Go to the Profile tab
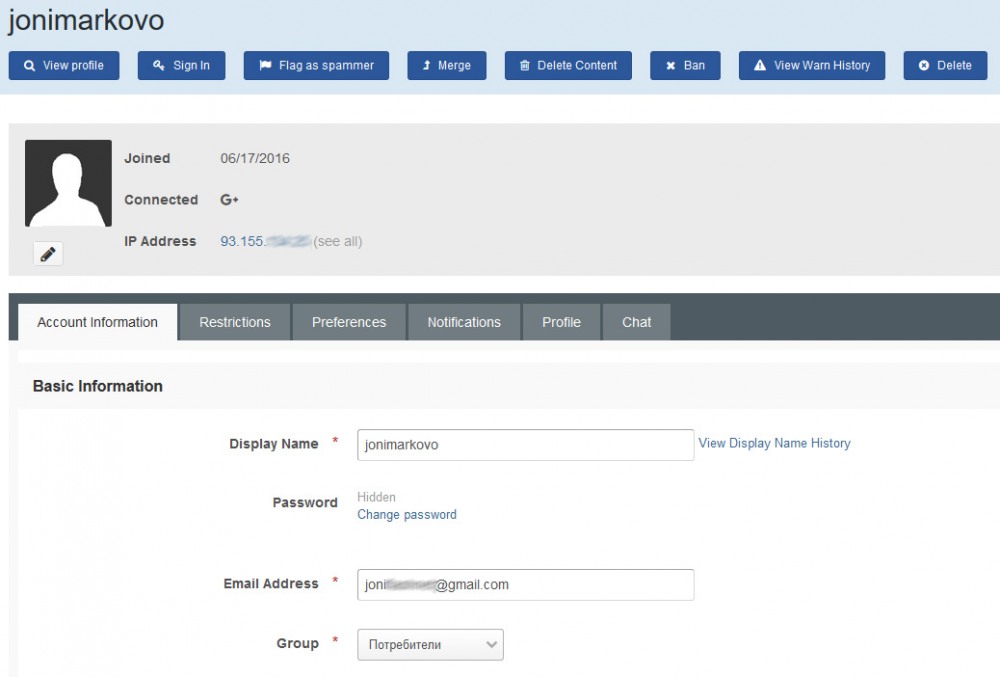The height and width of the screenshot is (677, 1000). pos(561,322)
